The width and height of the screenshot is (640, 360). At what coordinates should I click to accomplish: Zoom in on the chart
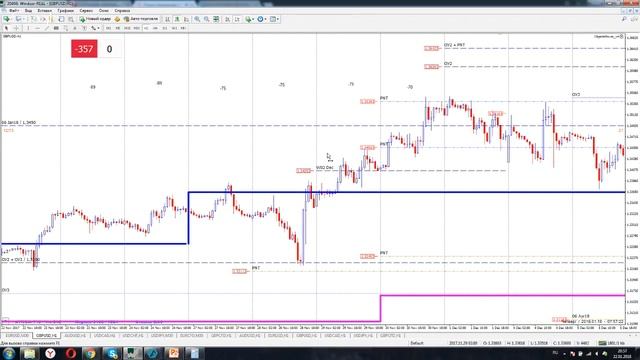click(197, 19)
